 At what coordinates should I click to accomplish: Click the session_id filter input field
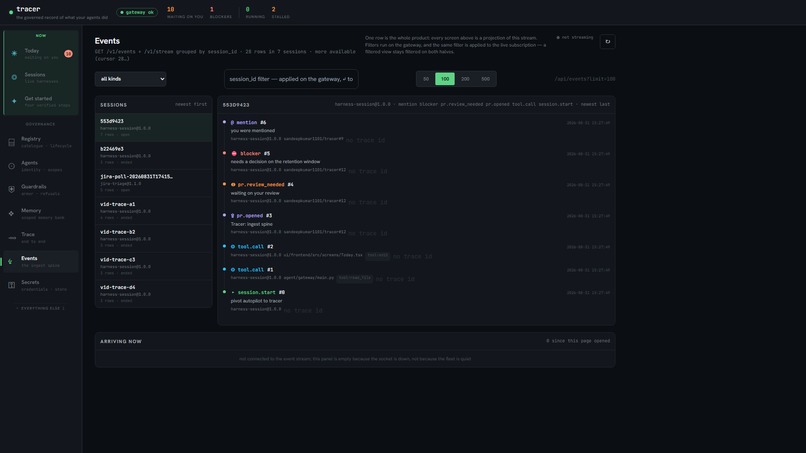click(x=291, y=79)
